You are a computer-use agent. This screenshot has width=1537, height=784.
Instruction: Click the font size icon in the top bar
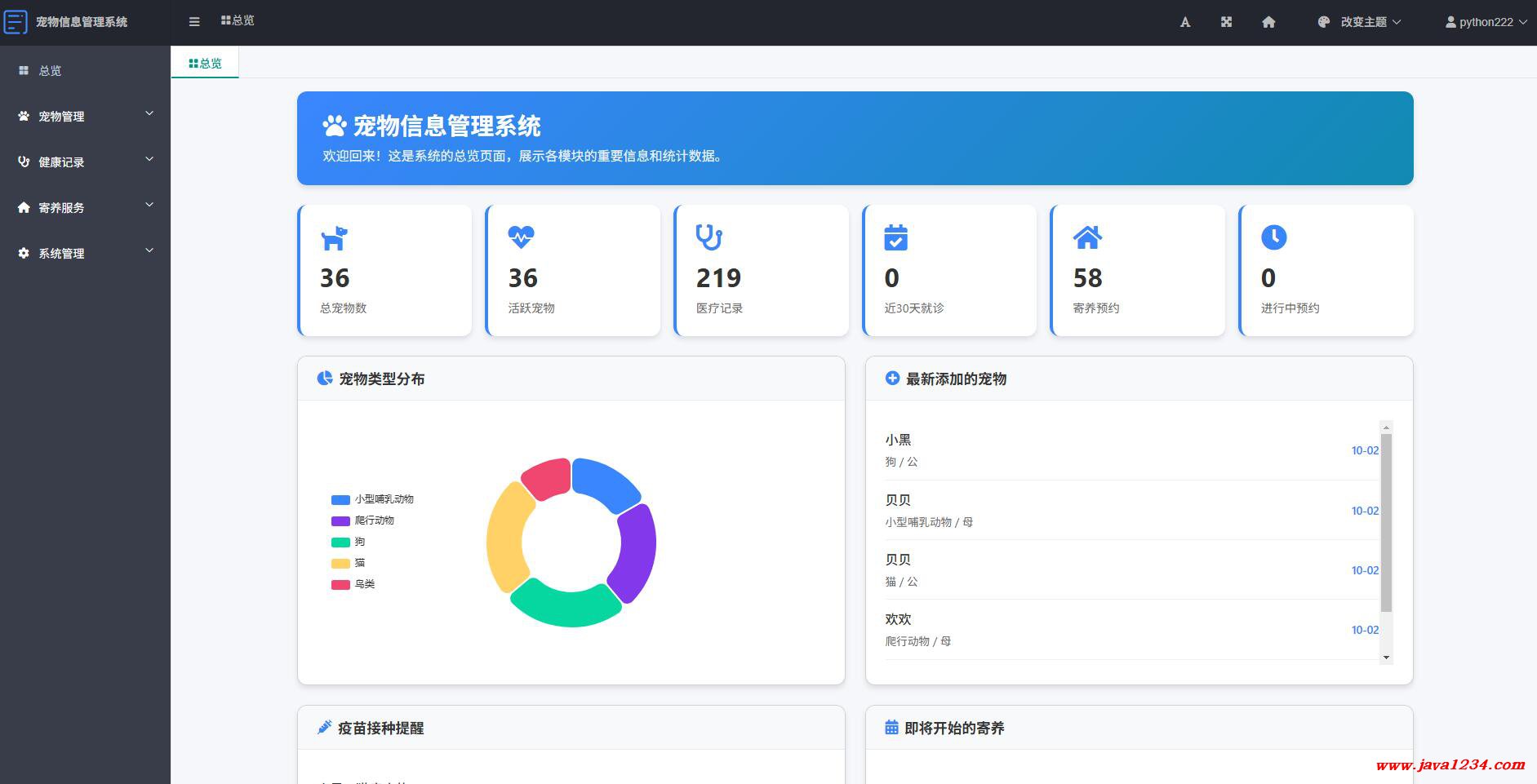pos(1185,22)
